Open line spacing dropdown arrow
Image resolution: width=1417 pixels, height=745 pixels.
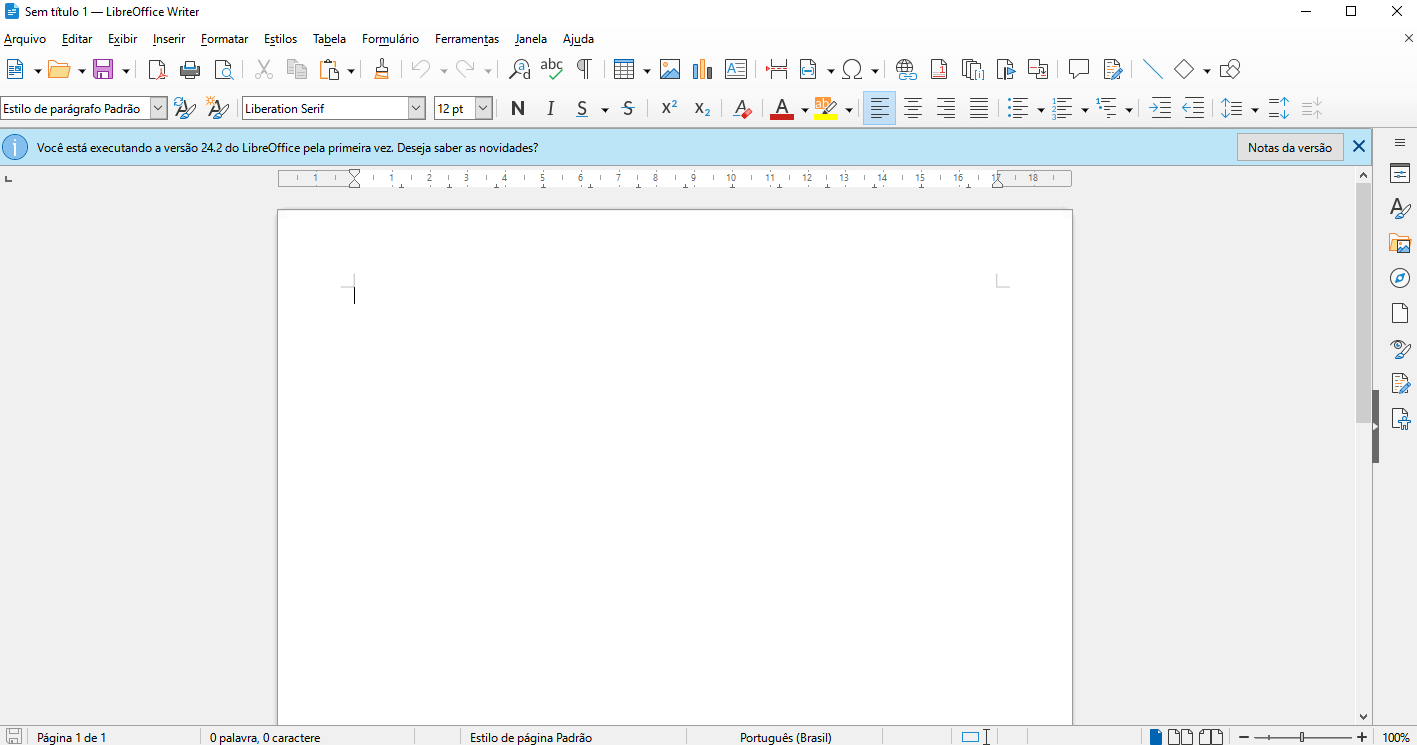pos(1255,109)
